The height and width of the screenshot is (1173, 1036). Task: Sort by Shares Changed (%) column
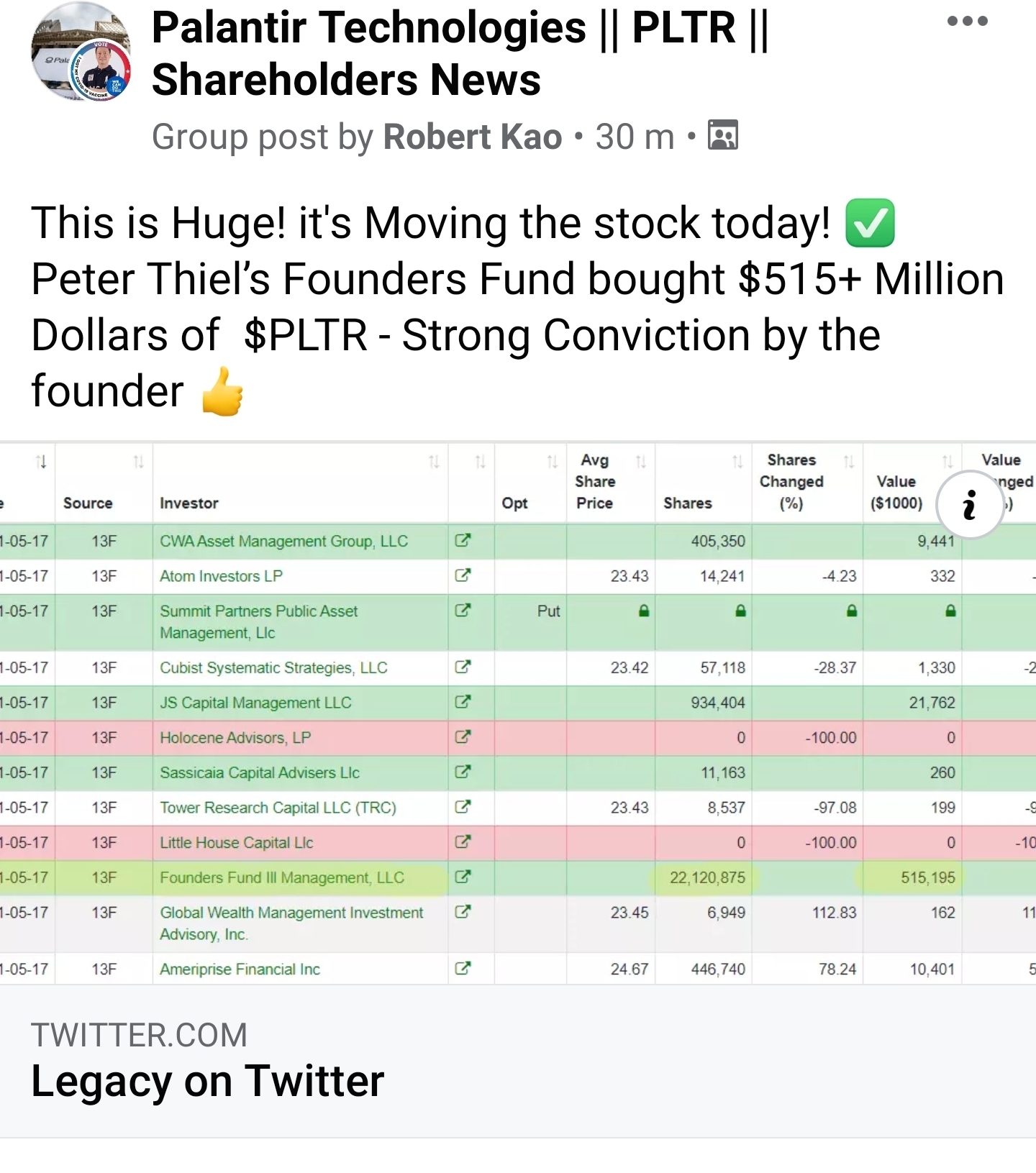(849, 462)
